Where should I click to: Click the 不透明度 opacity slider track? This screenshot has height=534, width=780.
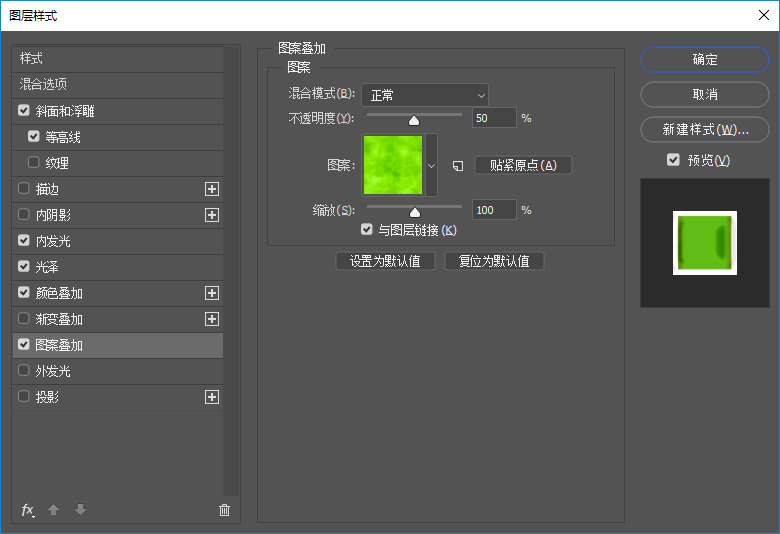[x=440, y=115]
